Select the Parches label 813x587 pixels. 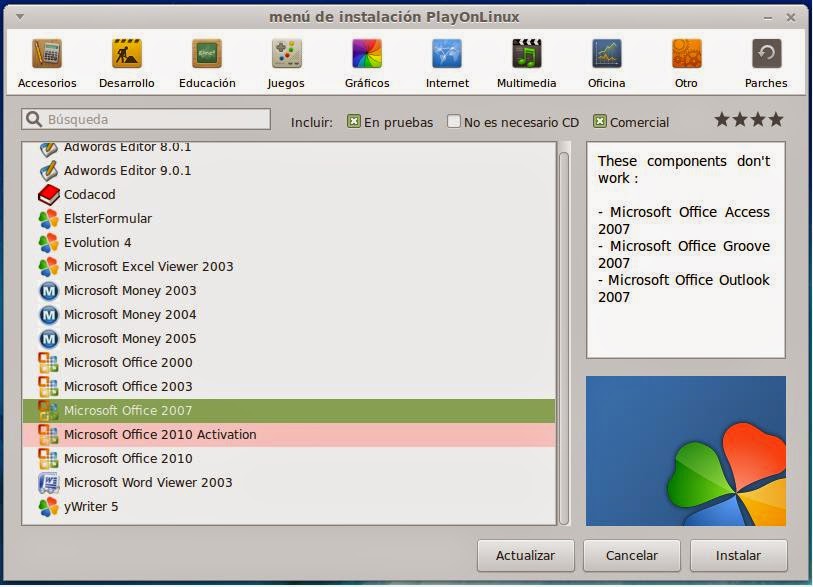point(766,83)
